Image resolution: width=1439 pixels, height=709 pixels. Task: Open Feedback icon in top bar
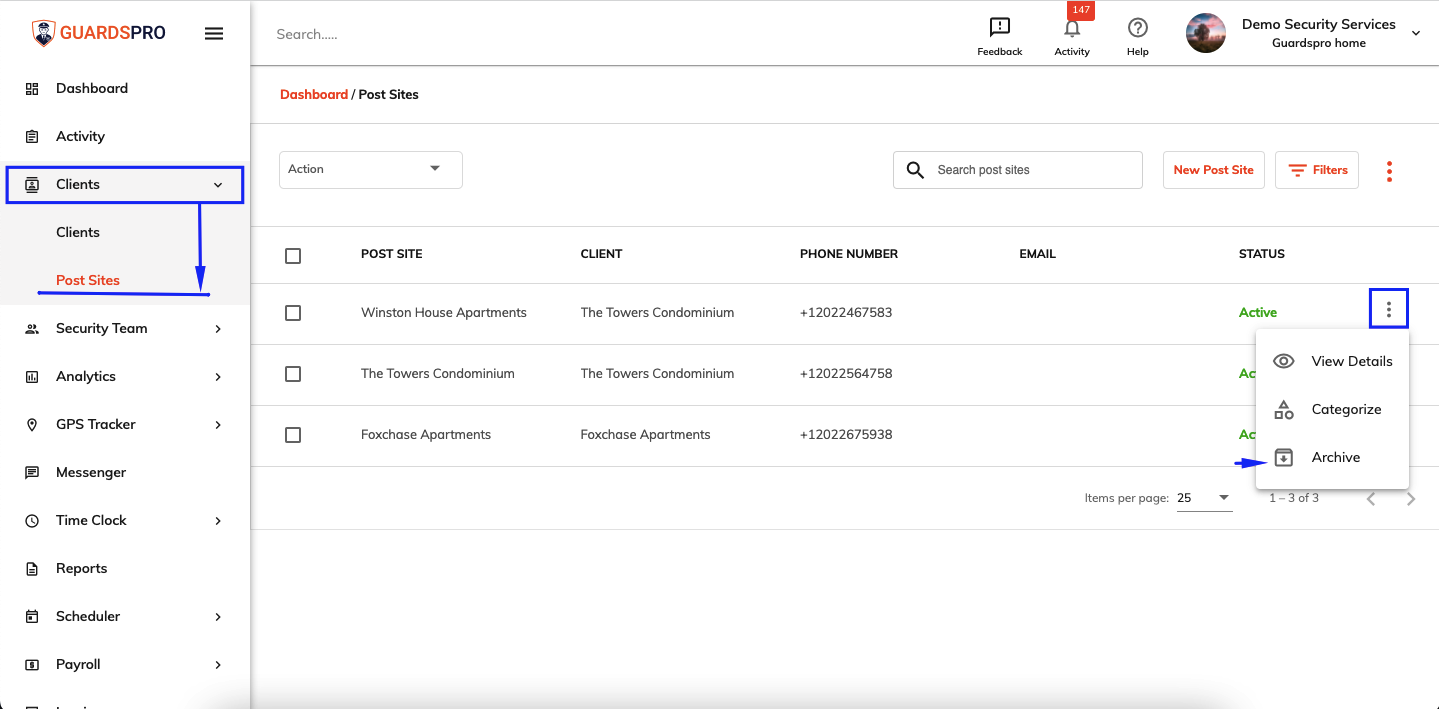(x=1000, y=36)
